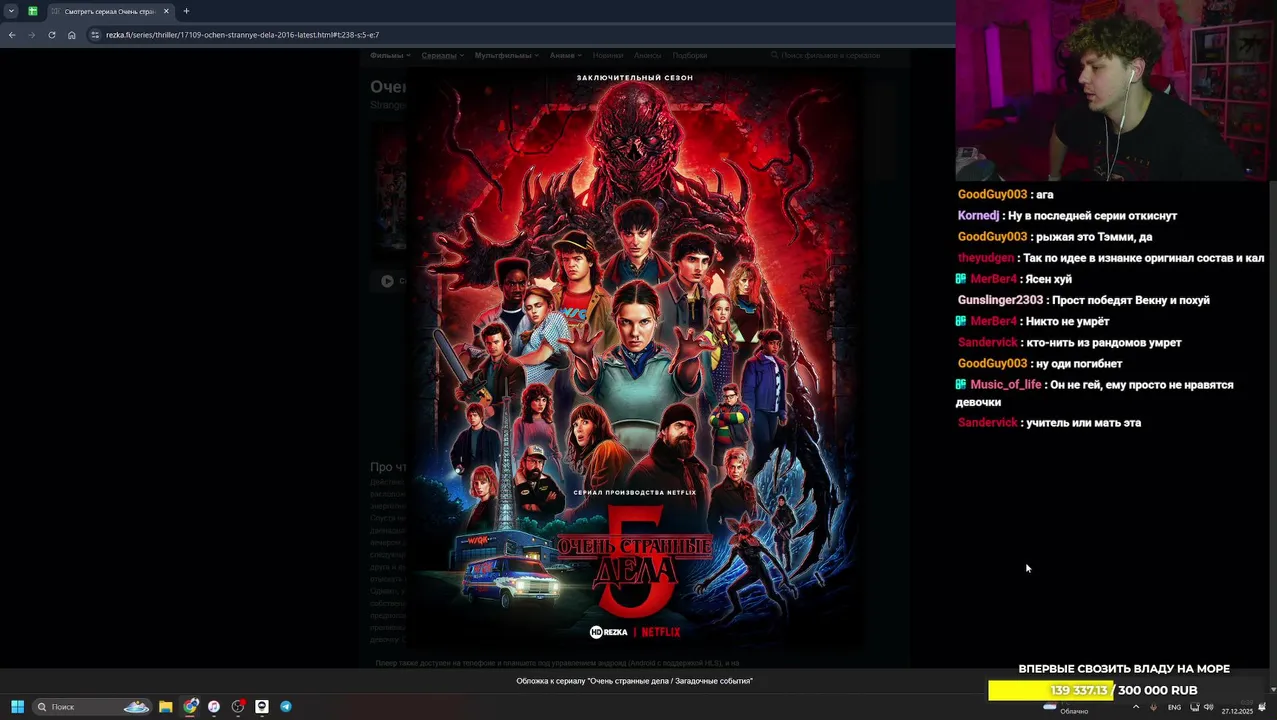Click Sandervick on the 'учитель или мать эта' line
This screenshot has width=1277, height=720.
[987, 423]
